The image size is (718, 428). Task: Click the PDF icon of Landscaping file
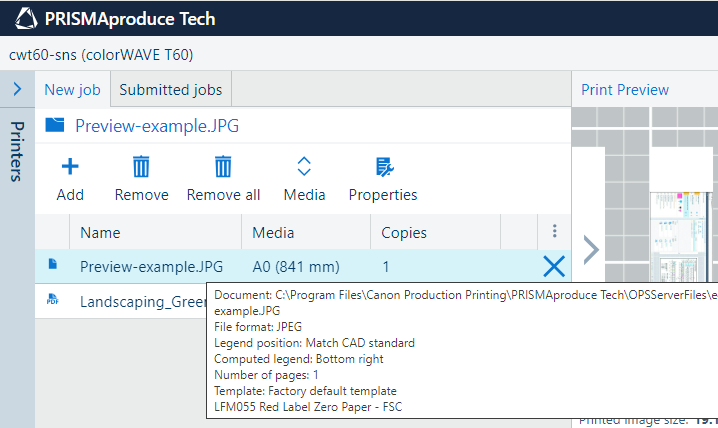(x=53, y=299)
